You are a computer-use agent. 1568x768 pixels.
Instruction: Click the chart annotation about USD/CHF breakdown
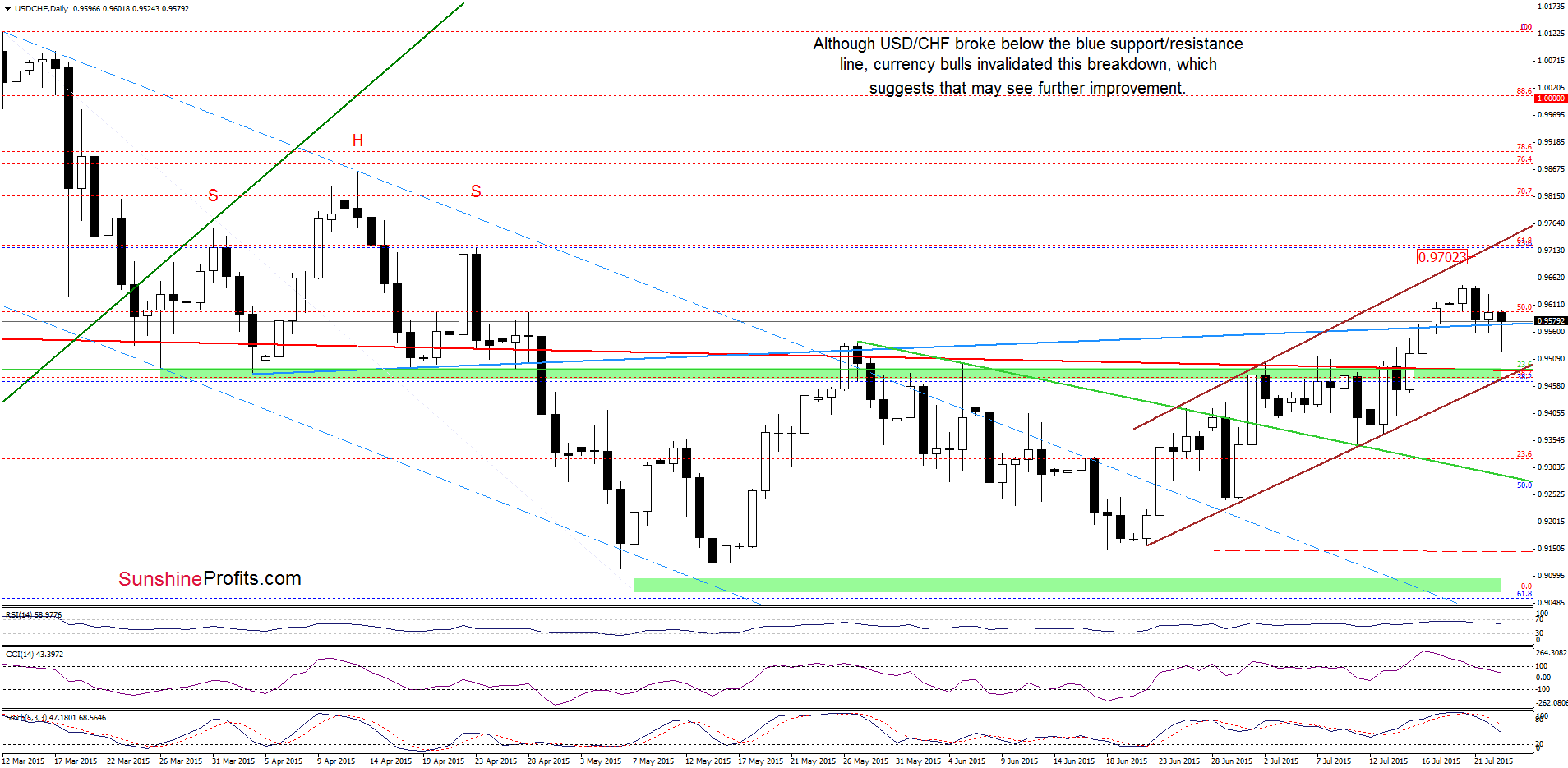click(x=1027, y=66)
